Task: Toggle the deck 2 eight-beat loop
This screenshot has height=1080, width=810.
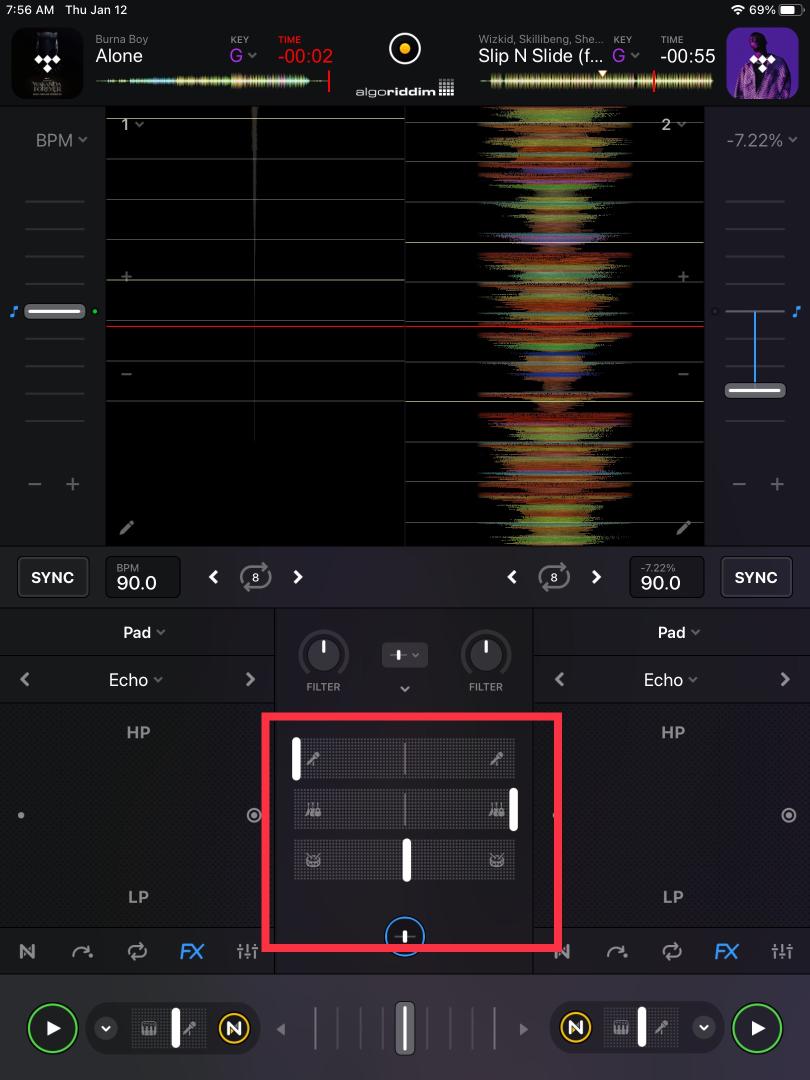Action: [554, 577]
